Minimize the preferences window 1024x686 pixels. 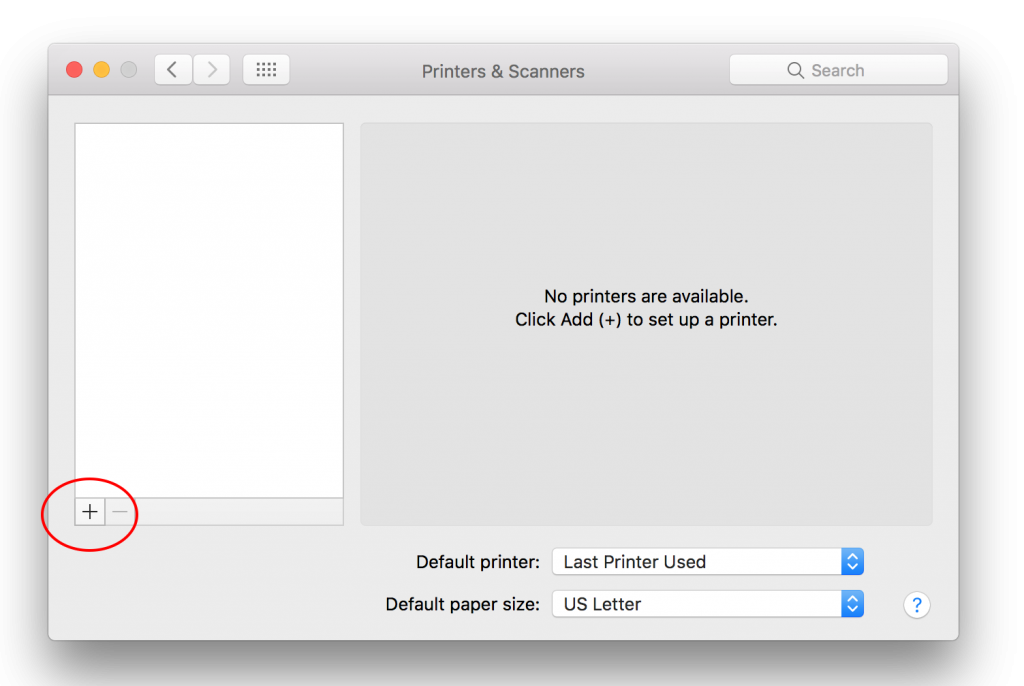coord(101,69)
